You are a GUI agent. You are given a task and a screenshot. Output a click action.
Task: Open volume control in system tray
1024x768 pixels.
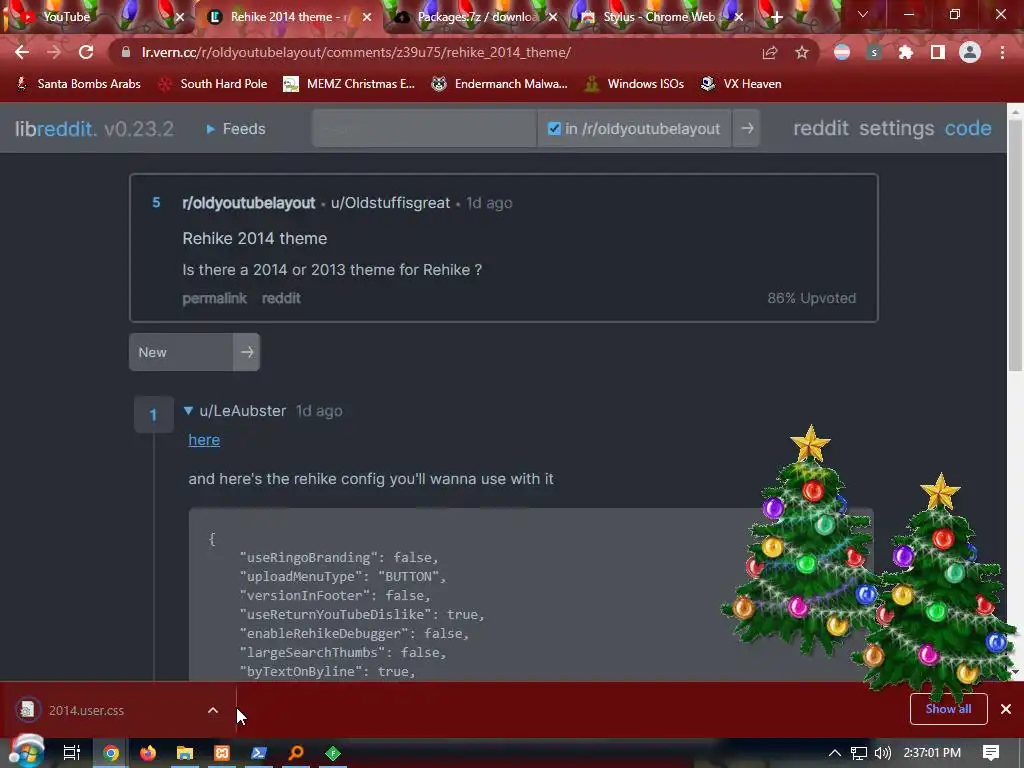click(882, 753)
